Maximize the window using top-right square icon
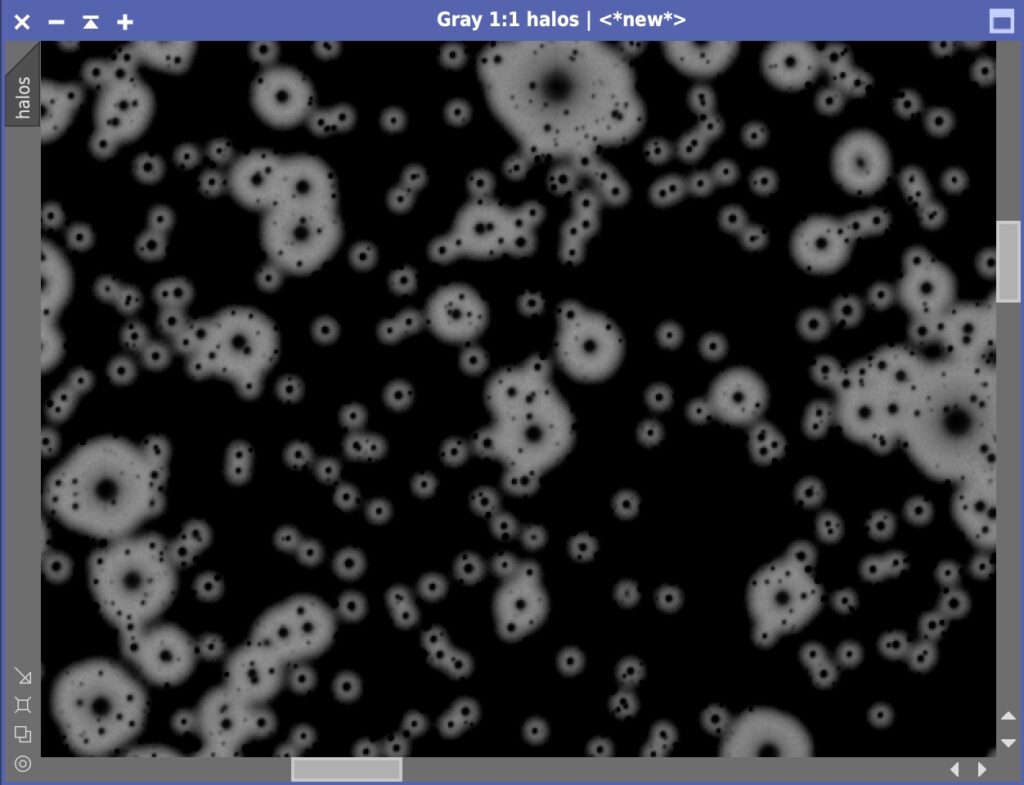This screenshot has height=785, width=1024. pyautogui.click(x=1002, y=22)
